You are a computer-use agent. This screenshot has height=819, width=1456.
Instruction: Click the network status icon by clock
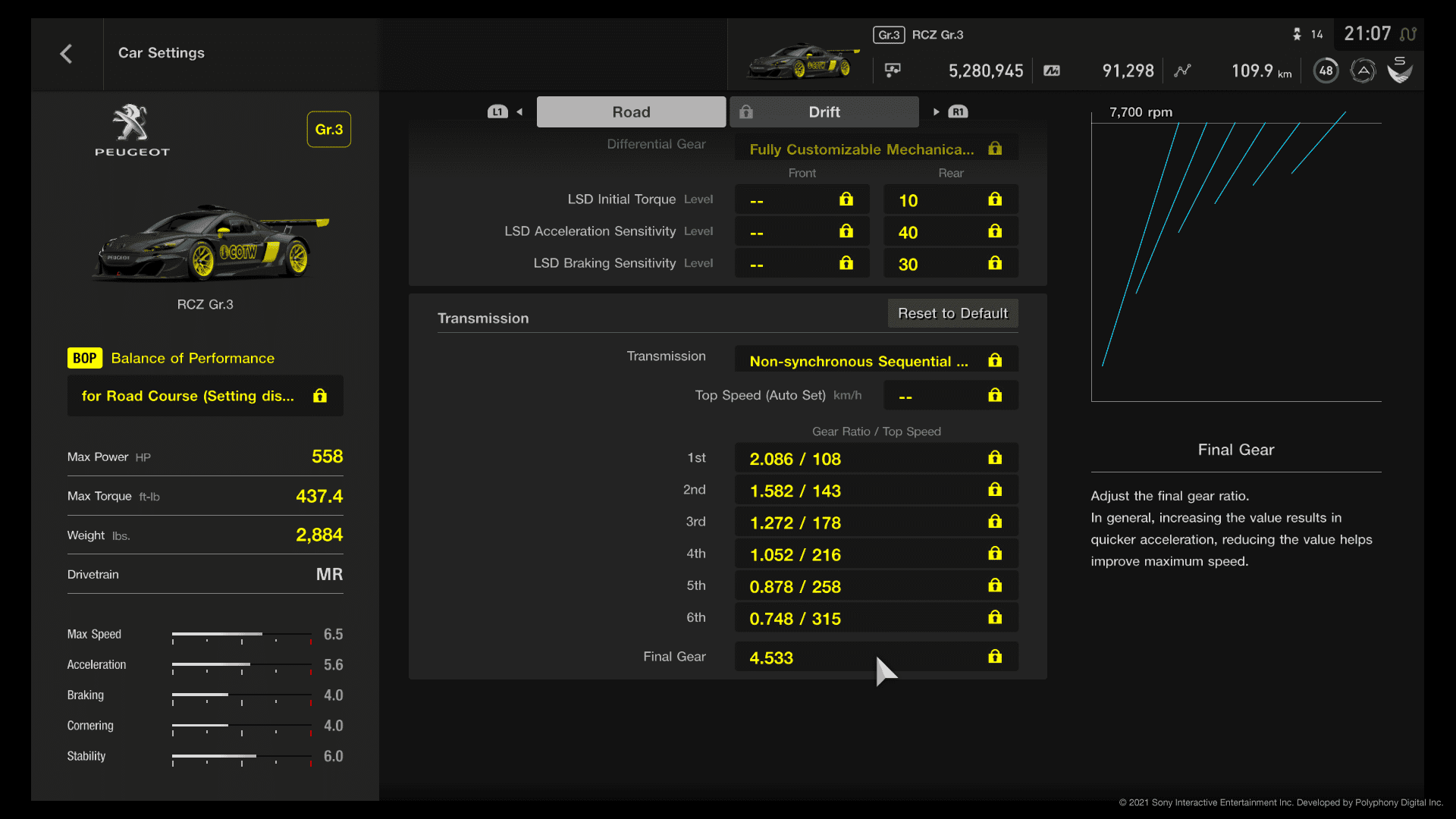(1408, 34)
